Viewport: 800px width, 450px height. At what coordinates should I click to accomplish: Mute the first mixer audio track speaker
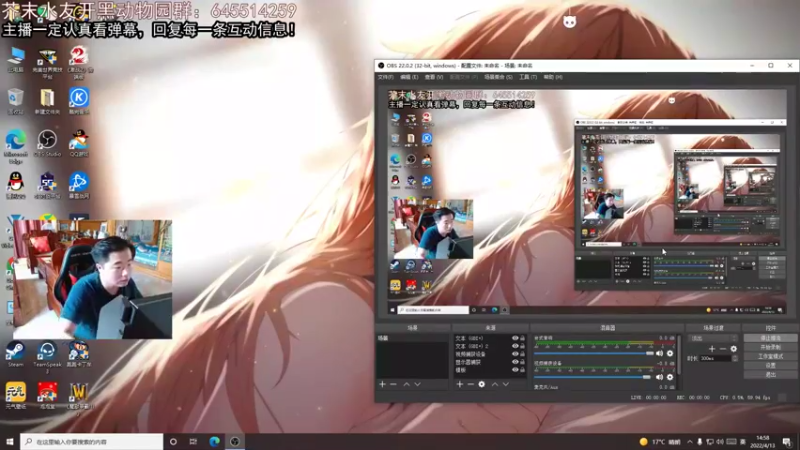[659, 353]
